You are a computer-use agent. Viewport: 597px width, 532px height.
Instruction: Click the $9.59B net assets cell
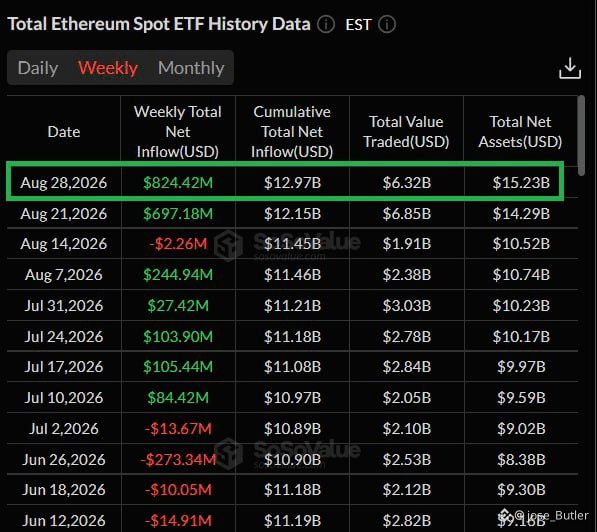pyautogui.click(x=521, y=398)
